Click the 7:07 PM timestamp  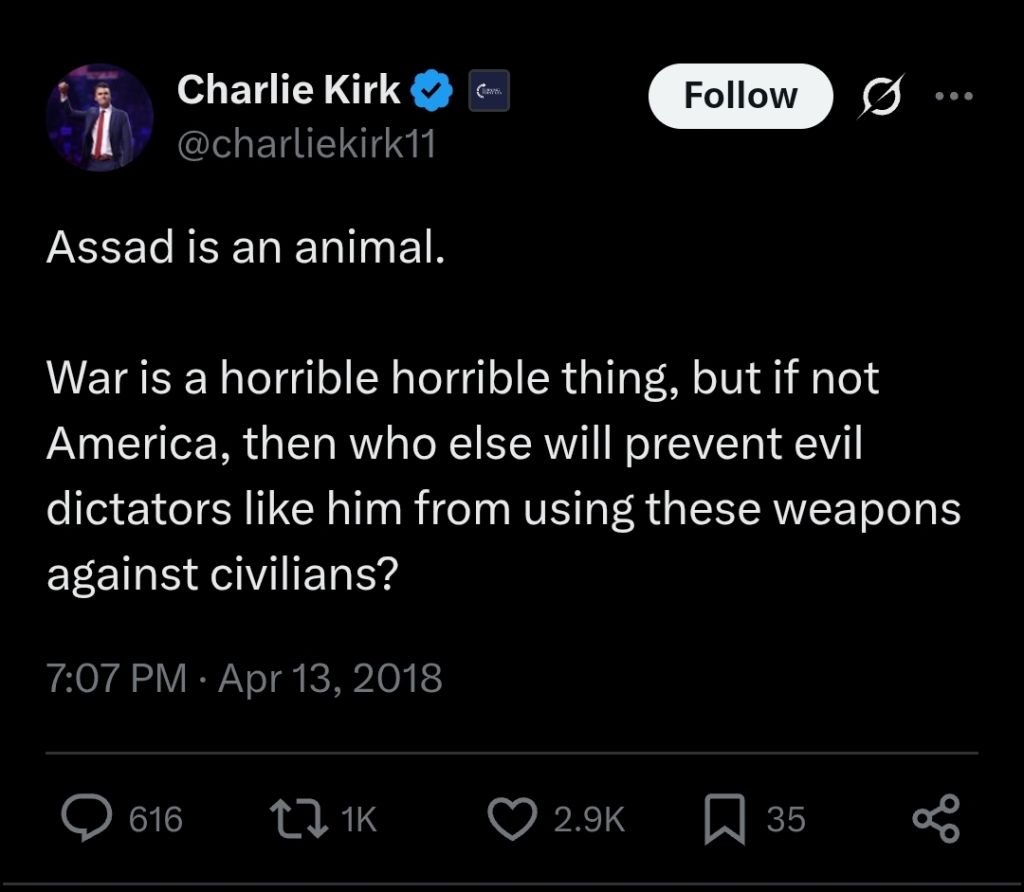[116, 678]
